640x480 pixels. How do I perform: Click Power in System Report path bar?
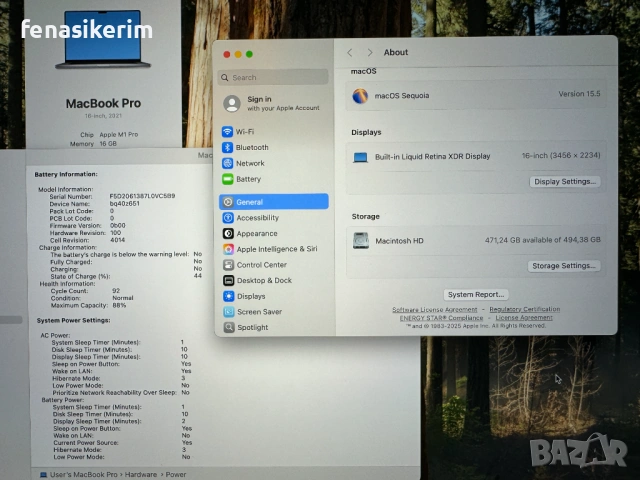coord(176,475)
